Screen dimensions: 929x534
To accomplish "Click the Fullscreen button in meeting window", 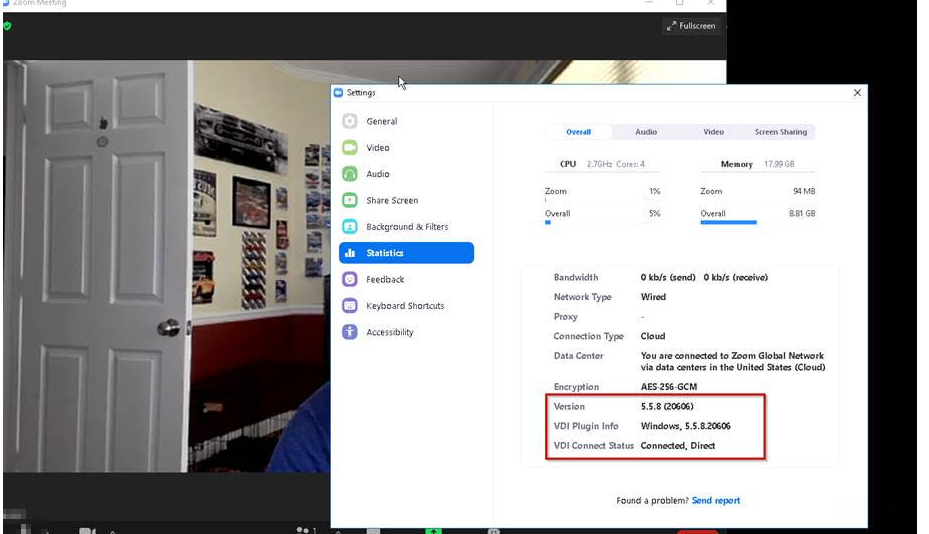I will (x=691, y=26).
